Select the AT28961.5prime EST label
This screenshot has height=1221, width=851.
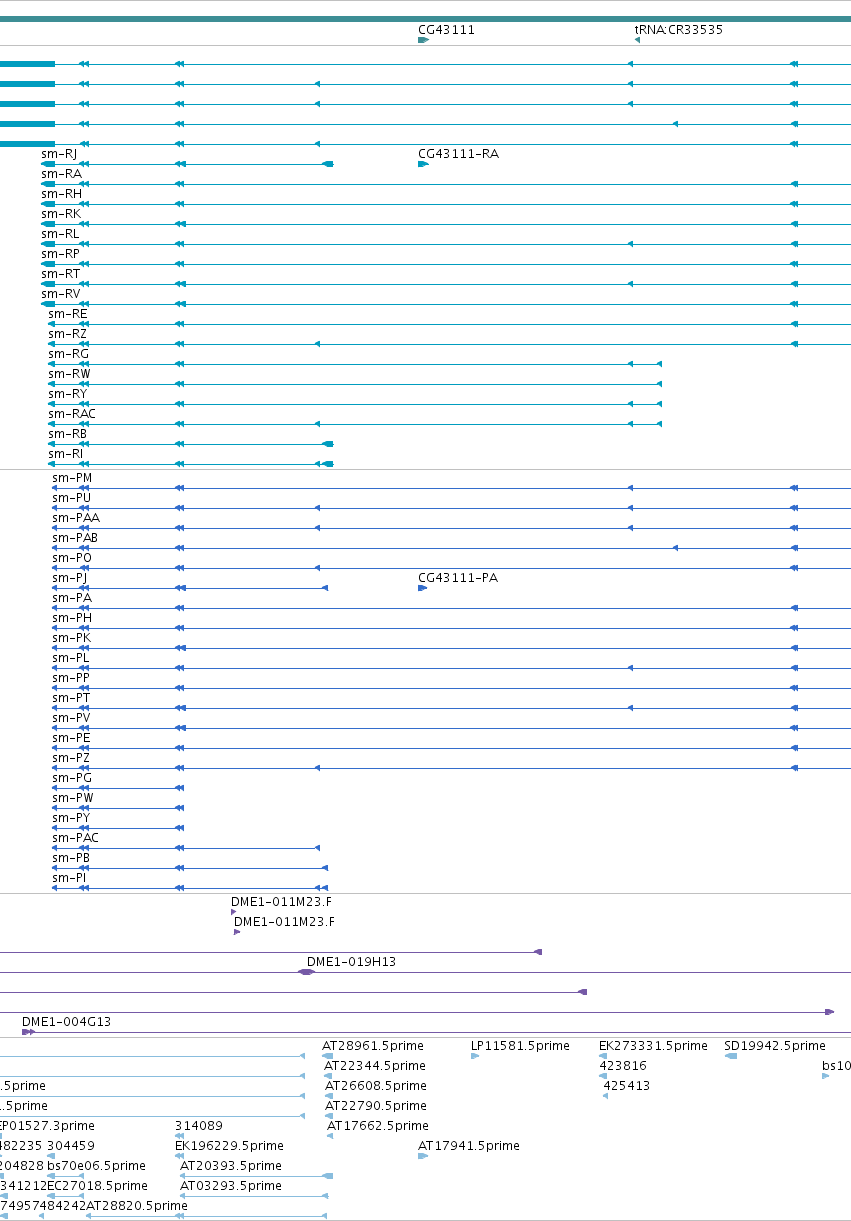(x=373, y=1046)
